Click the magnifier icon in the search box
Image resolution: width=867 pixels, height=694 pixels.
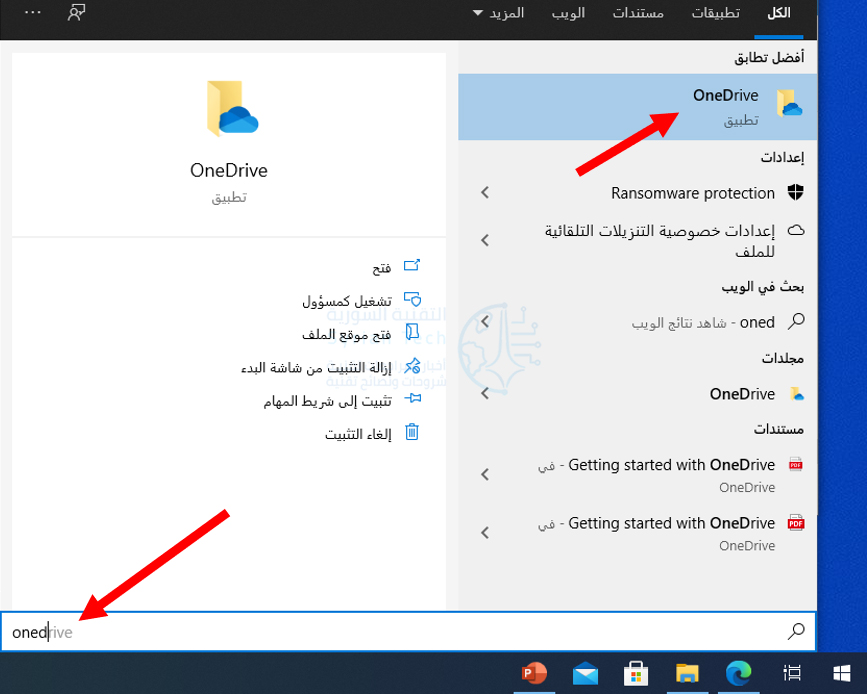796,631
